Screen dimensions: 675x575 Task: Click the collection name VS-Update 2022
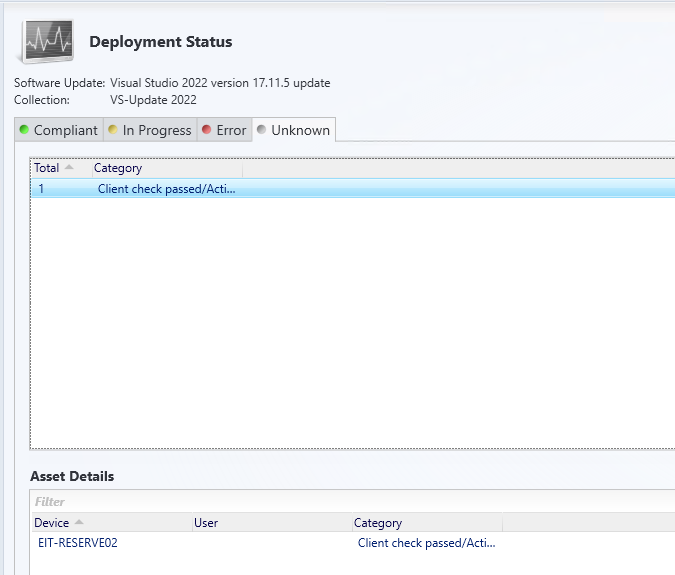click(x=153, y=100)
